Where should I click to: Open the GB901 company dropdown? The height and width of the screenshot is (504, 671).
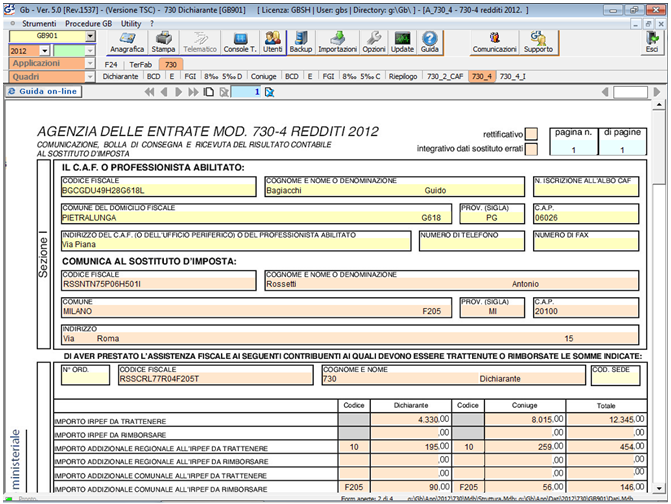click(x=90, y=36)
